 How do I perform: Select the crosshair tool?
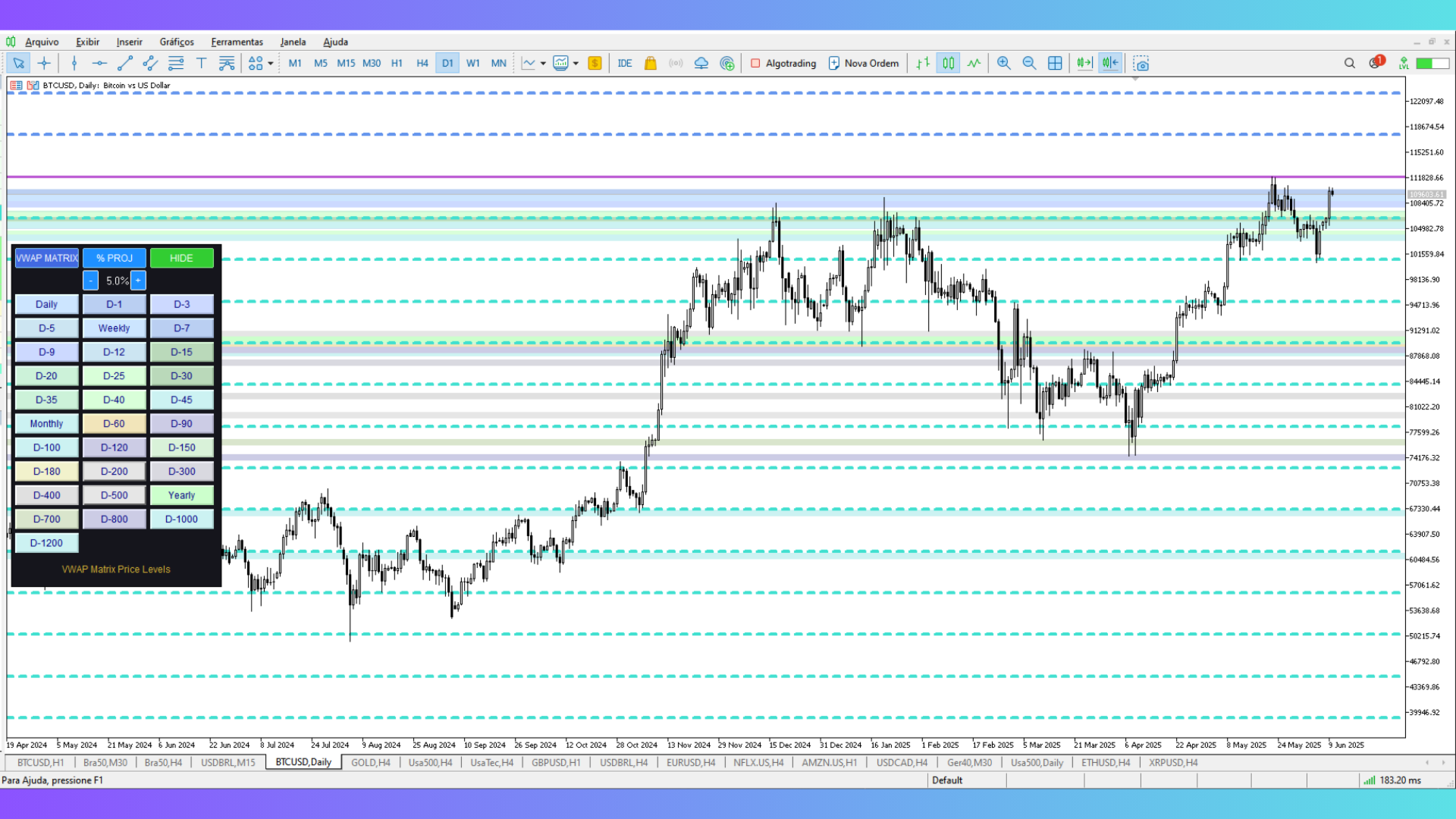[44, 64]
